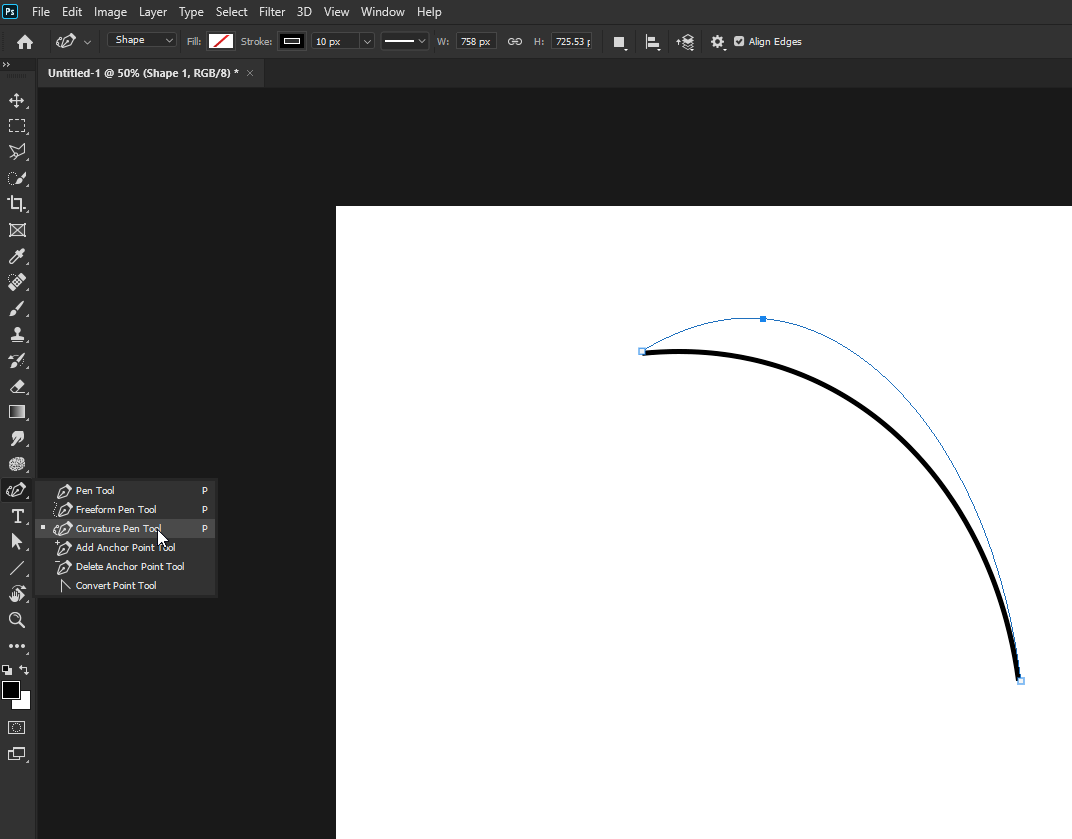Select the Brush tool

click(17, 309)
